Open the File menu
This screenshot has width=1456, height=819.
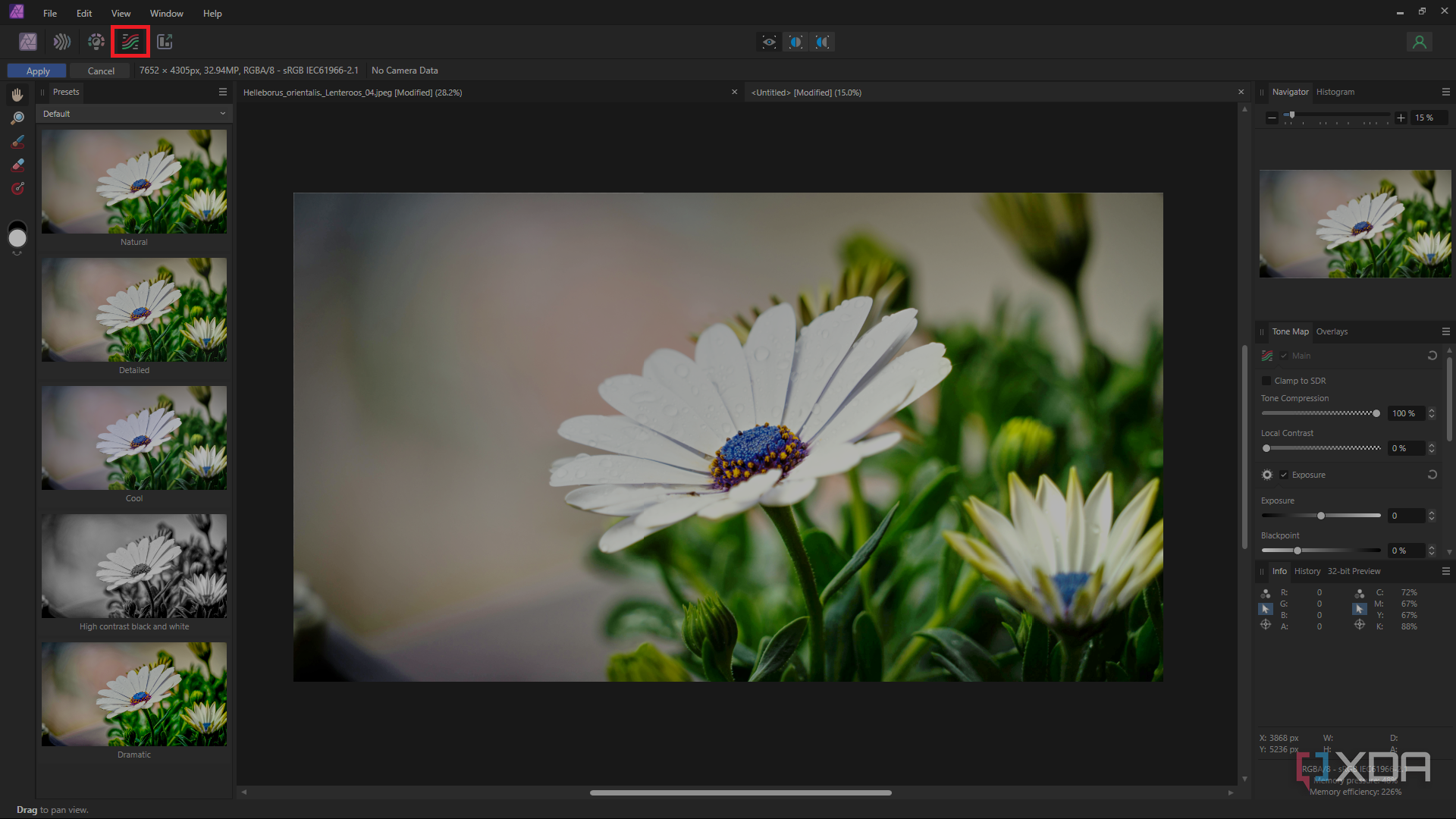50,14
